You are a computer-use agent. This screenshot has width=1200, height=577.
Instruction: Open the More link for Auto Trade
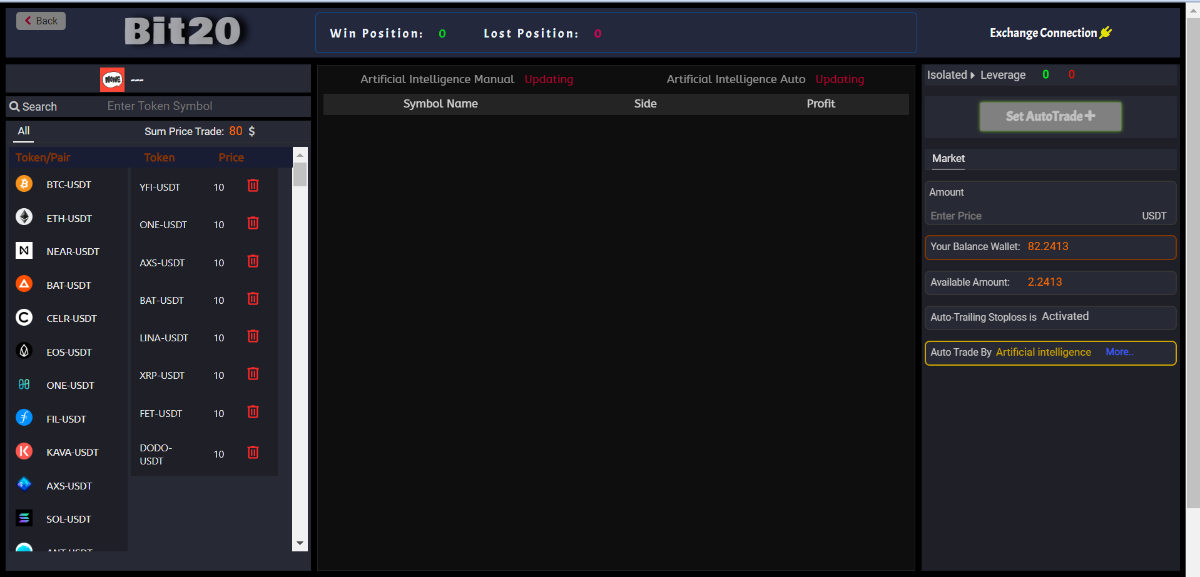point(1119,352)
